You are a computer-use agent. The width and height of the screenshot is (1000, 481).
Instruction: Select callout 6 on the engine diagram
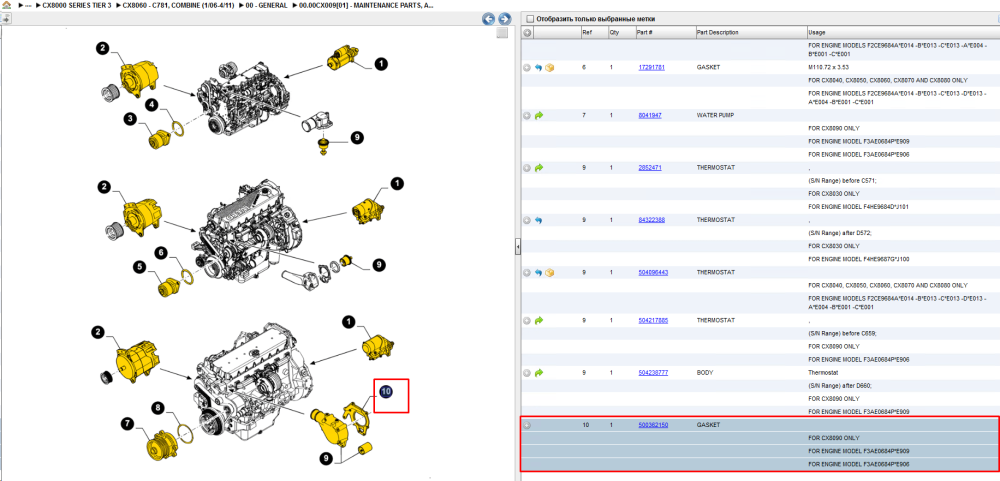161,253
